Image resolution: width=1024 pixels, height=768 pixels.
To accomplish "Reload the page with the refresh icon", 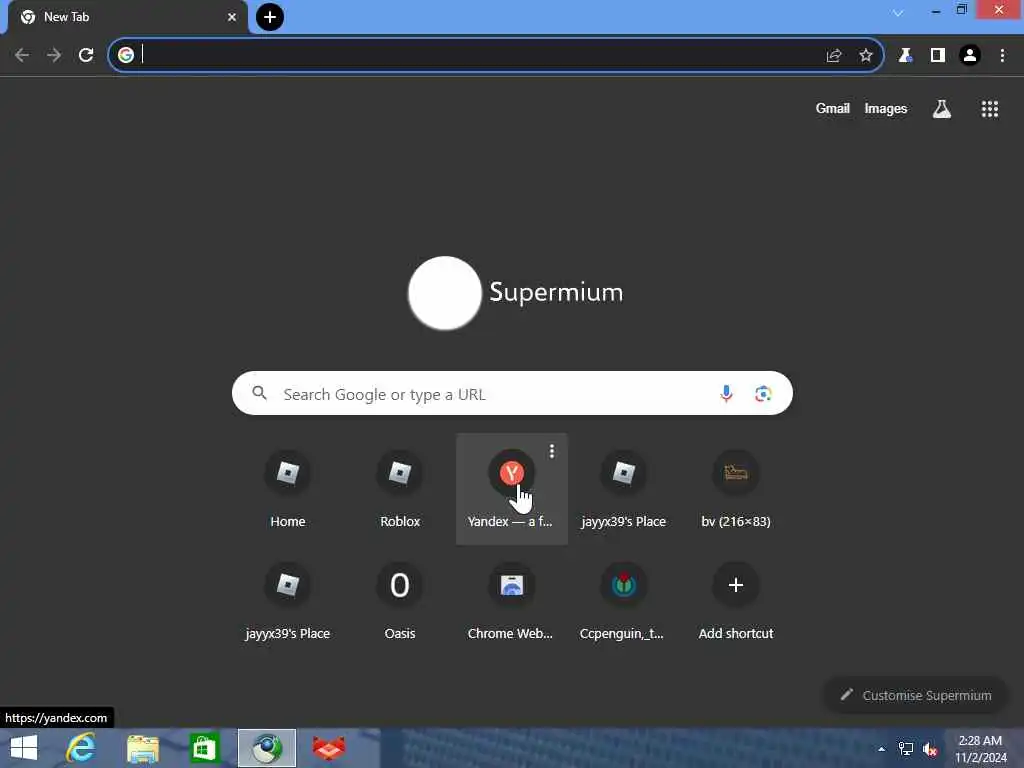I will coord(86,56).
